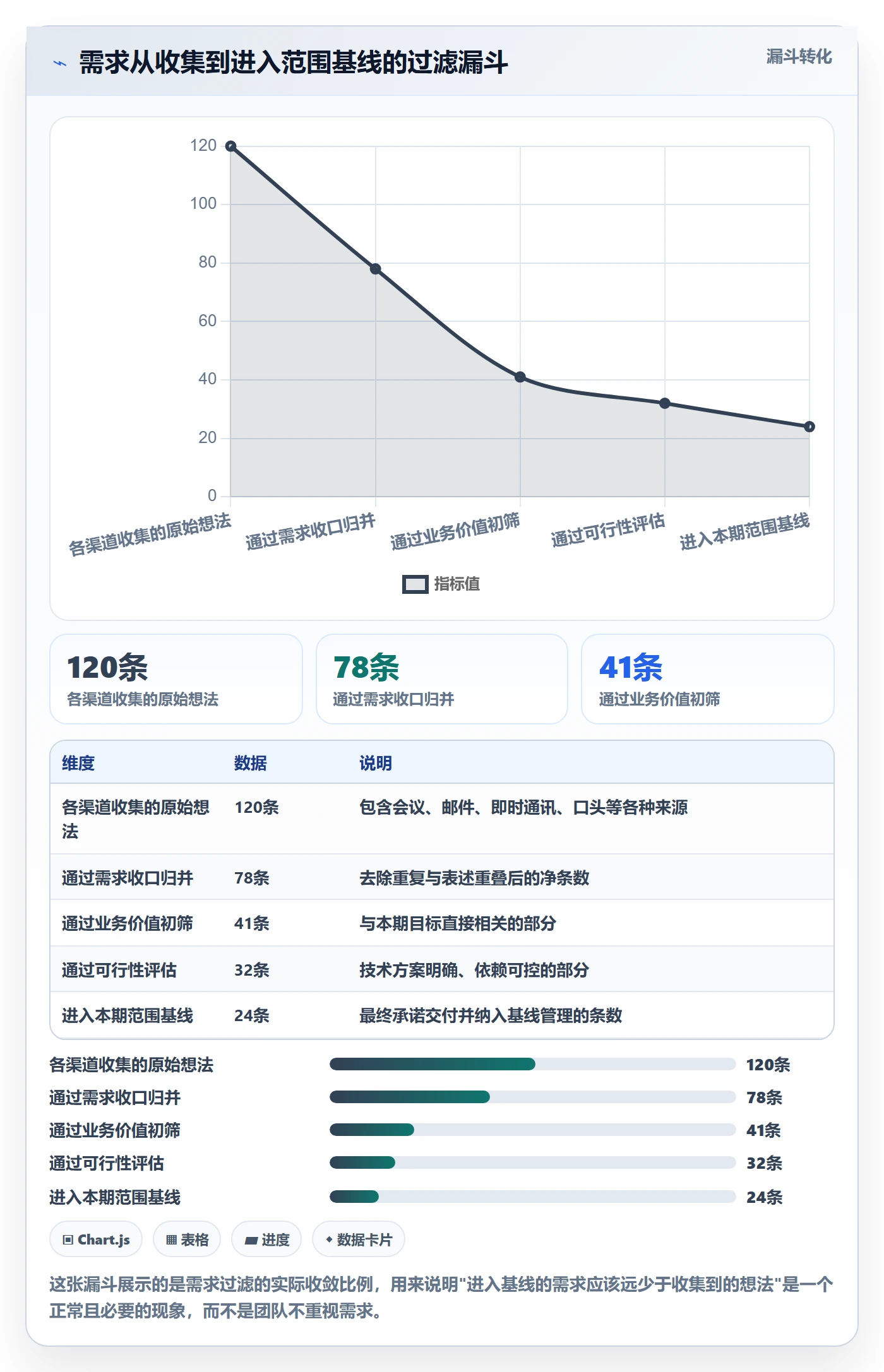Click the chart data point for 通过需求收口归并

pyautogui.click(x=376, y=269)
